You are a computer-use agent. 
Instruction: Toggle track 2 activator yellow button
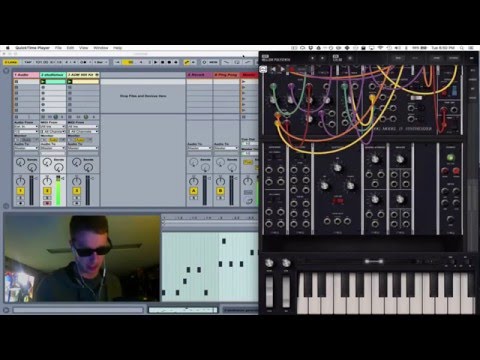(x=47, y=191)
